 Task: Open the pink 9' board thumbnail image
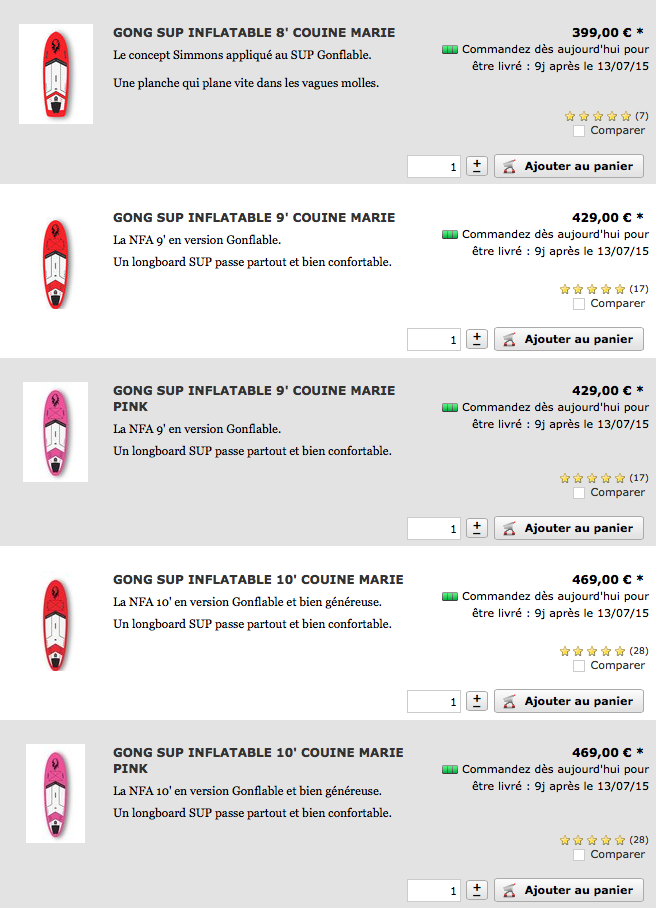click(56, 432)
